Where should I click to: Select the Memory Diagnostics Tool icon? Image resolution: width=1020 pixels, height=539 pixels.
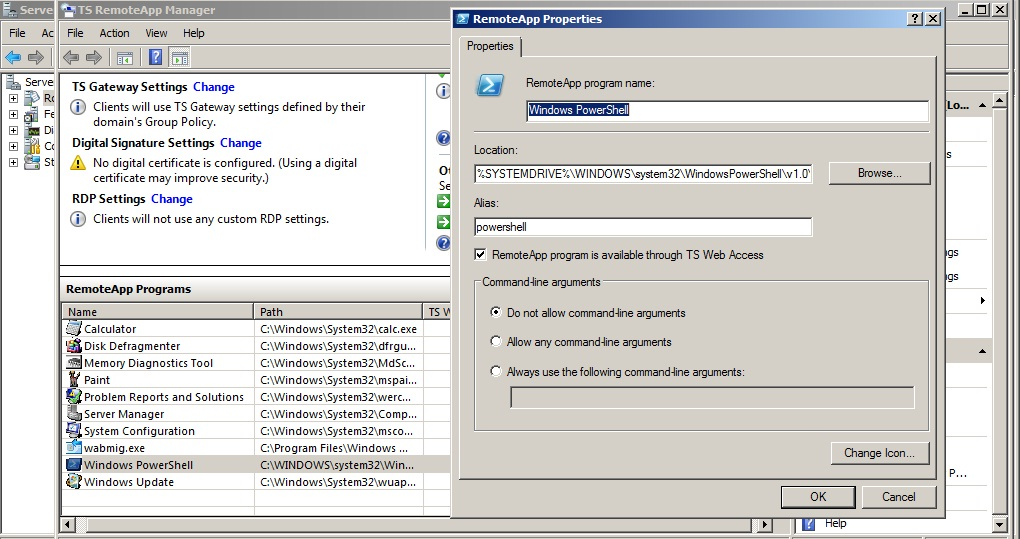click(74, 363)
